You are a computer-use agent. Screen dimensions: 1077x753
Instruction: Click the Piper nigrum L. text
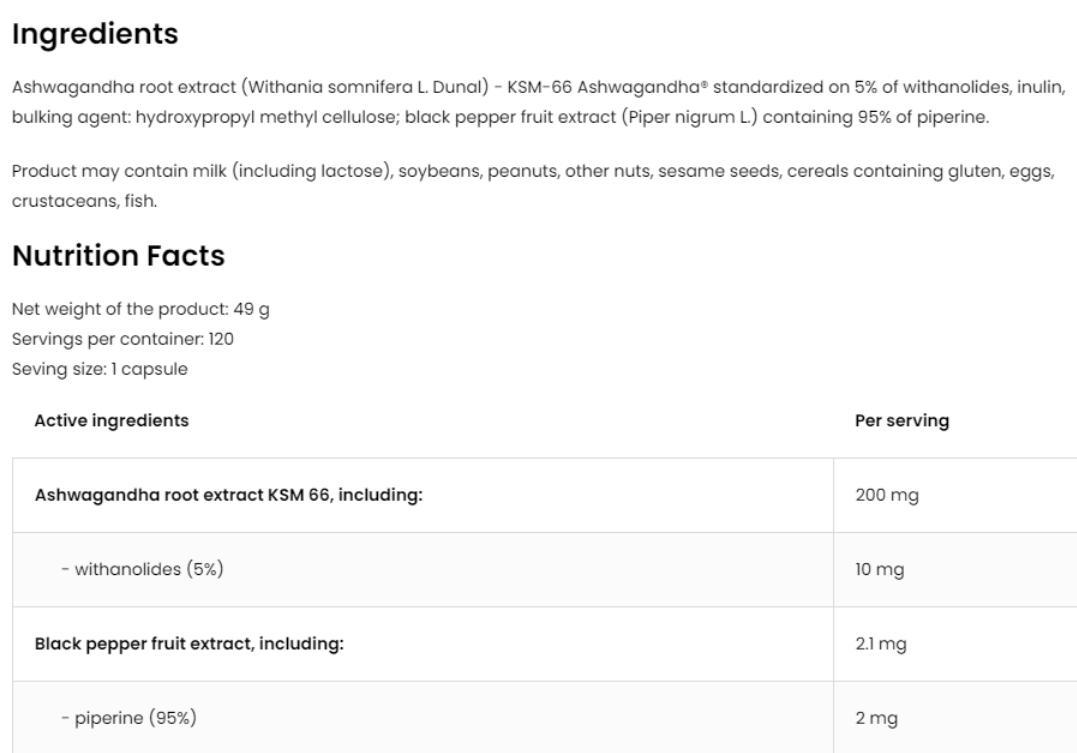pos(690,117)
